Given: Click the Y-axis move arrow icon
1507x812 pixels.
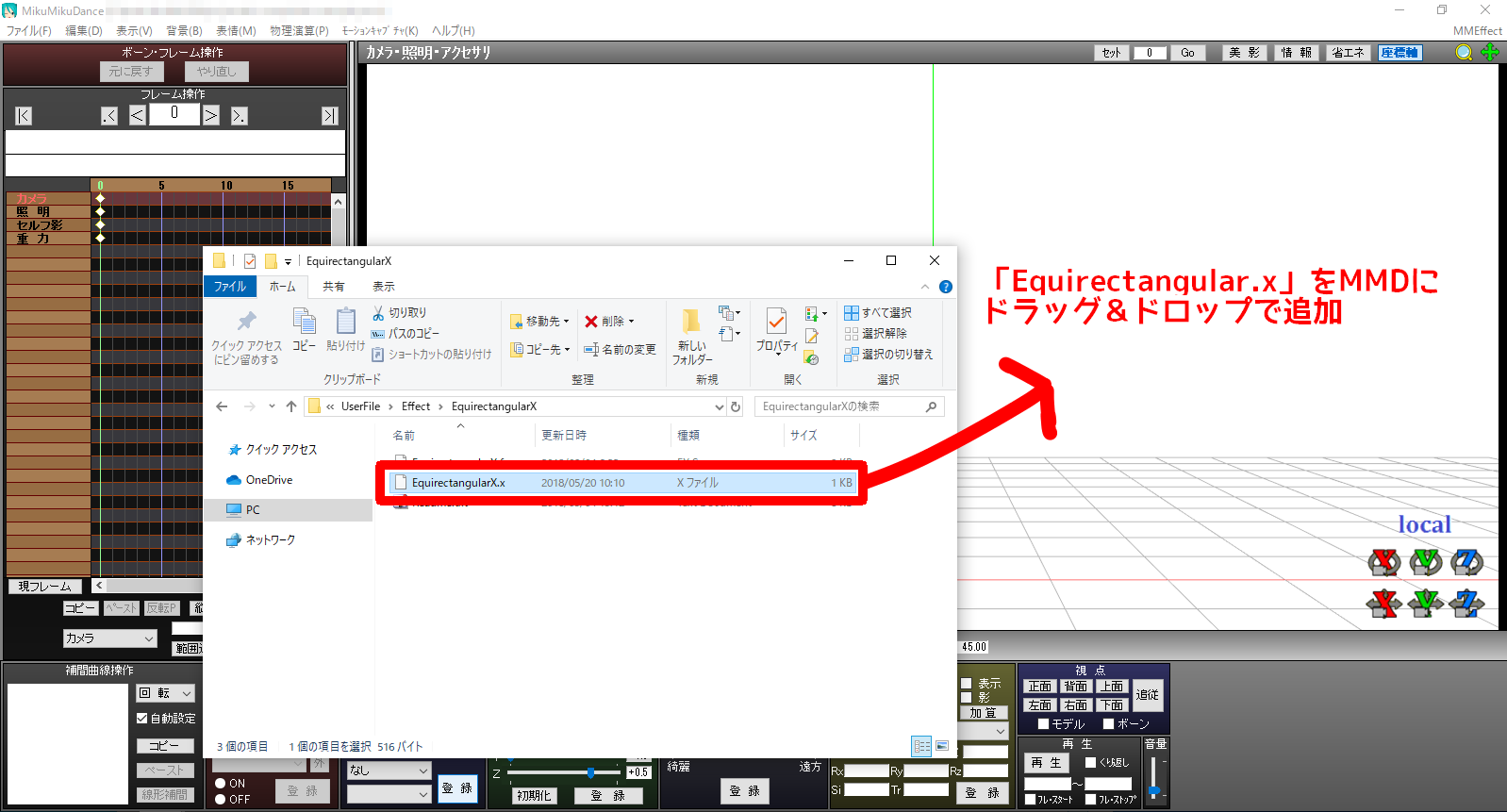Looking at the screenshot, I should (x=1426, y=604).
